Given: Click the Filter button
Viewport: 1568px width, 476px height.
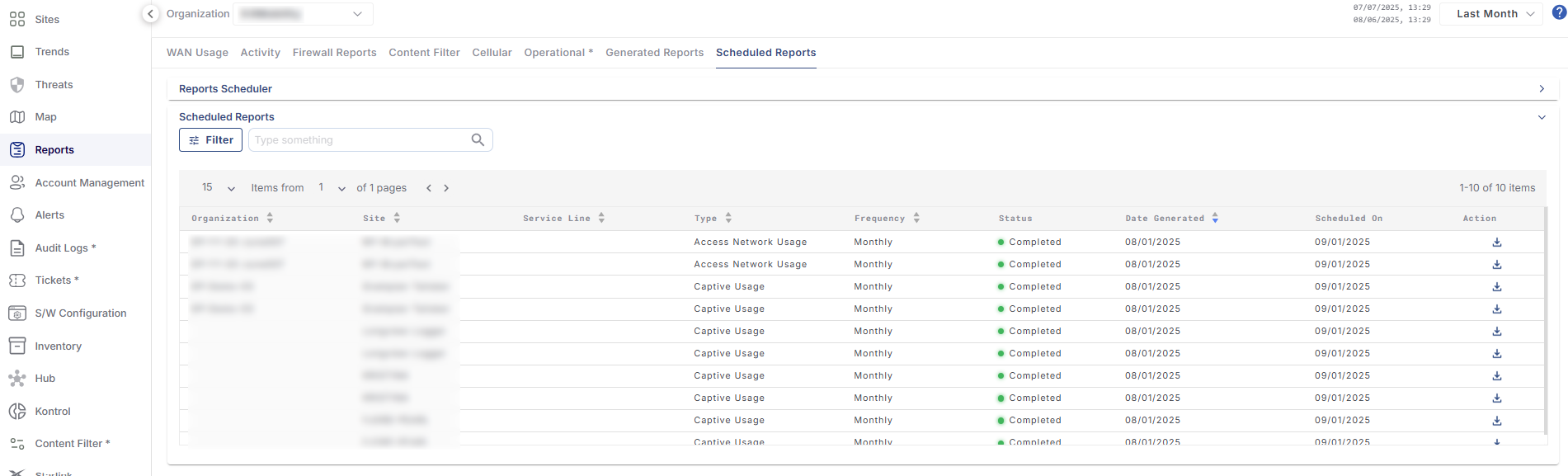Looking at the screenshot, I should [210, 140].
